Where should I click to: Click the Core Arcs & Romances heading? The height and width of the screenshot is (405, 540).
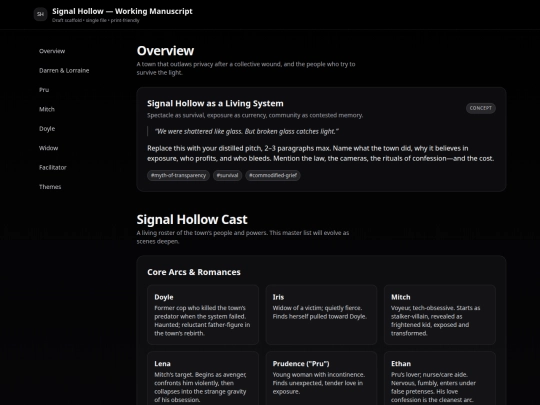coord(194,272)
